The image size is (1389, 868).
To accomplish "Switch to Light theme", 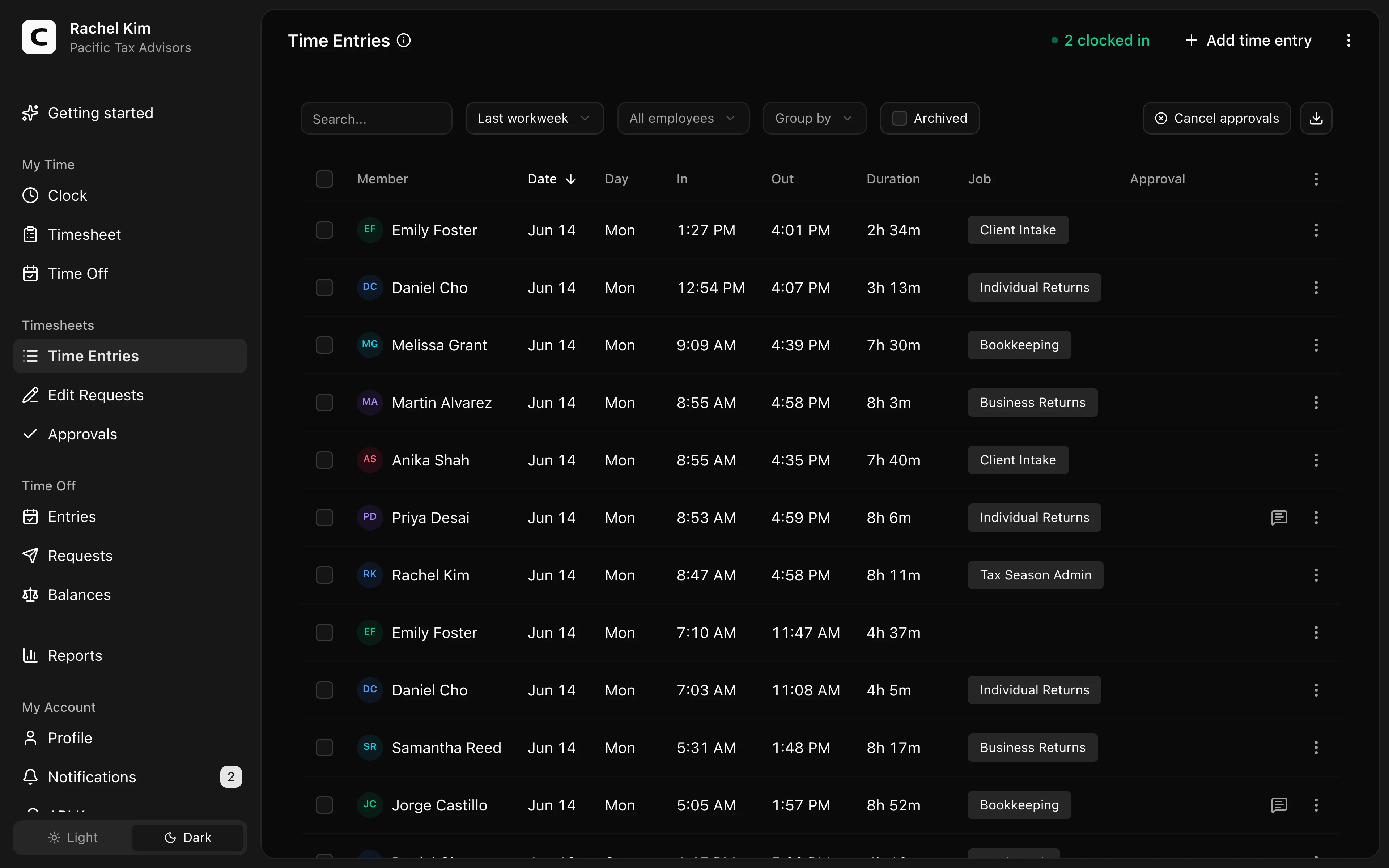I will pos(73,838).
